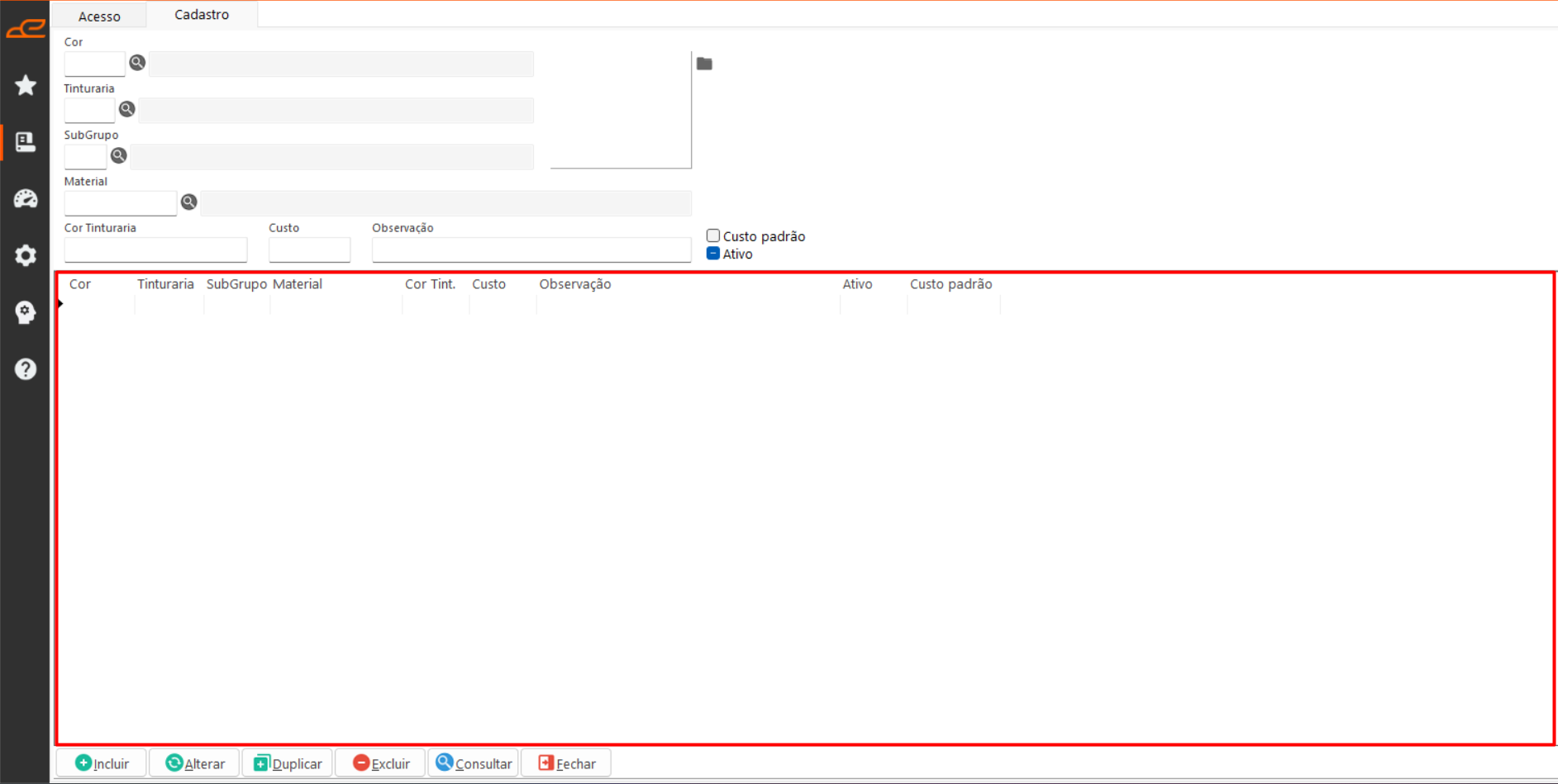Open settings gear in sidebar
This screenshot has width=1558, height=784.
tap(26, 255)
